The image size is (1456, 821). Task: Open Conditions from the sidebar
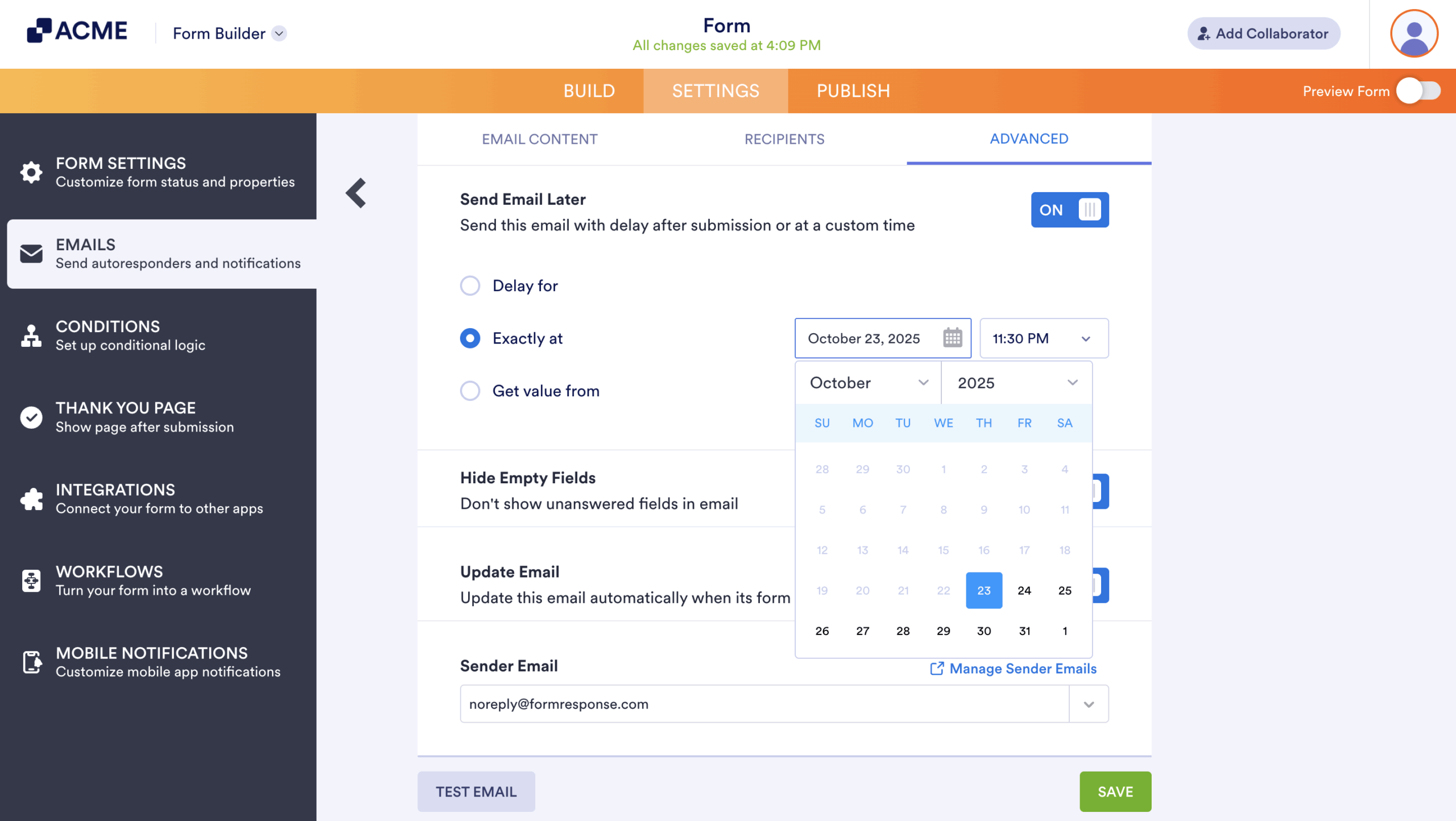107,334
